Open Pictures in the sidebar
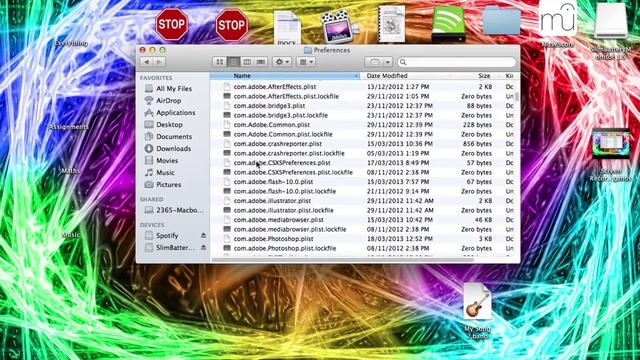The width and height of the screenshot is (640, 360). 169,184
